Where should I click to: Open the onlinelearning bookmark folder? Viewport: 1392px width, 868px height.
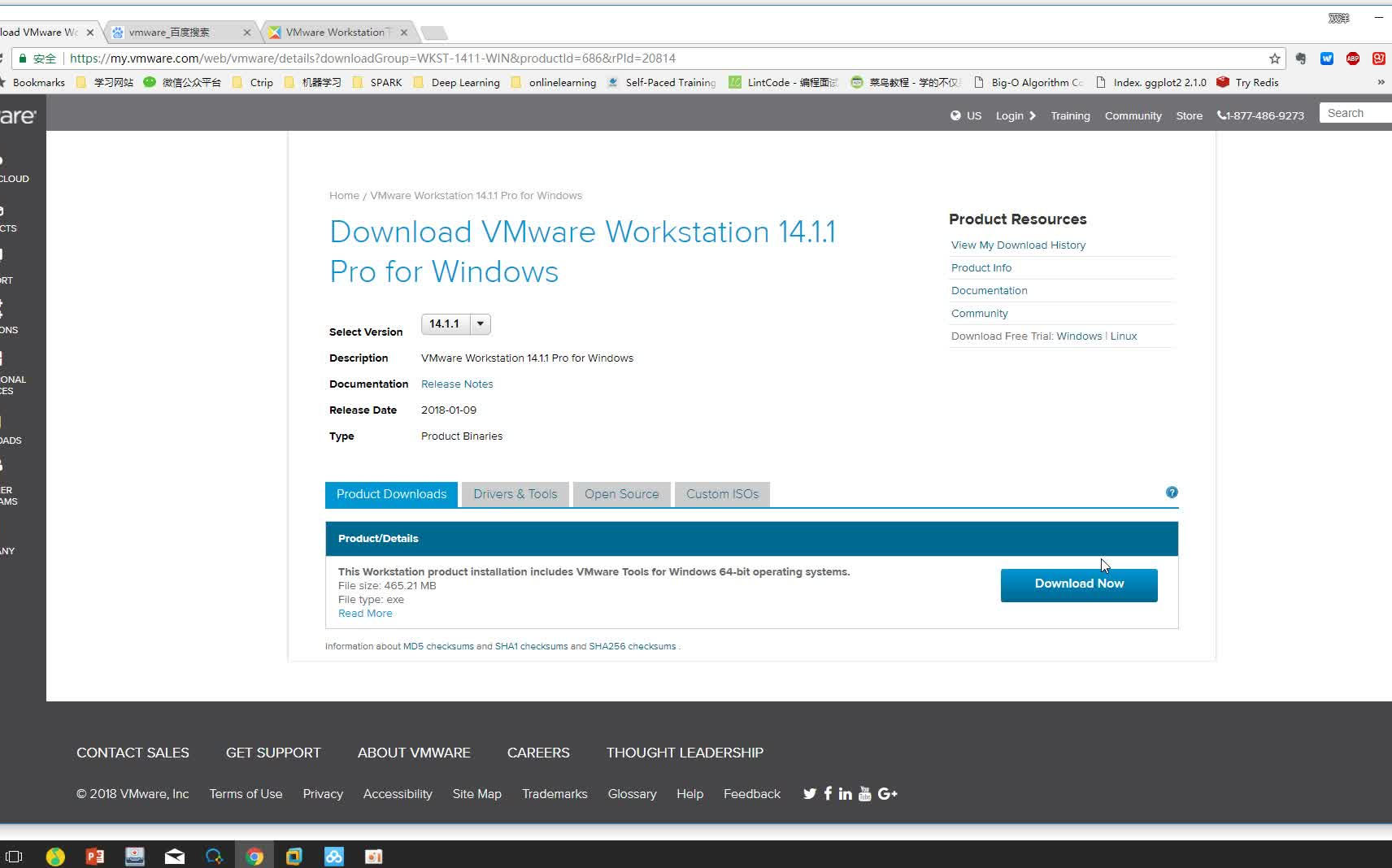pos(554,82)
